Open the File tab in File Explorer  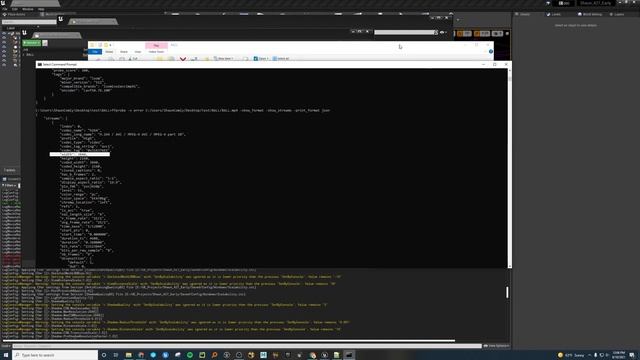95,52
